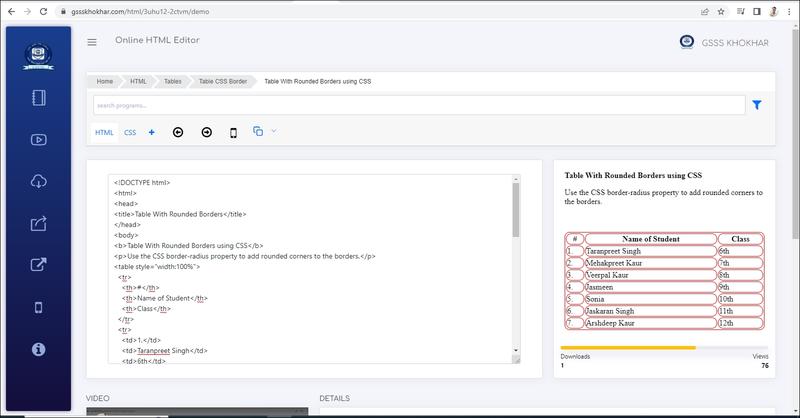Go to previous program with left arrow
This screenshot has height=418, width=800.
click(178, 132)
